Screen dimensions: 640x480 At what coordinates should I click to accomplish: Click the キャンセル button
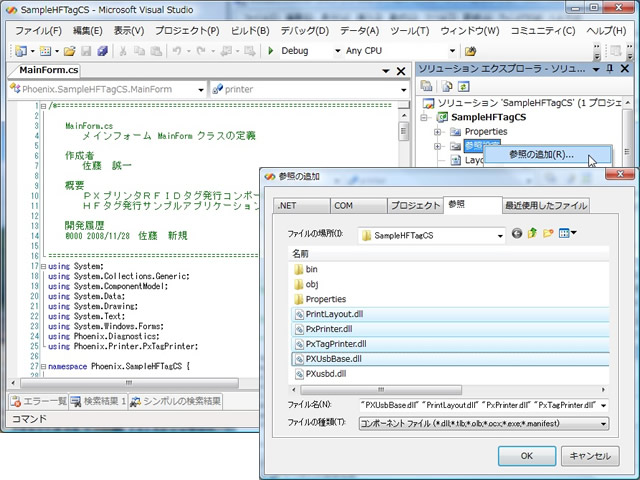tap(590, 456)
